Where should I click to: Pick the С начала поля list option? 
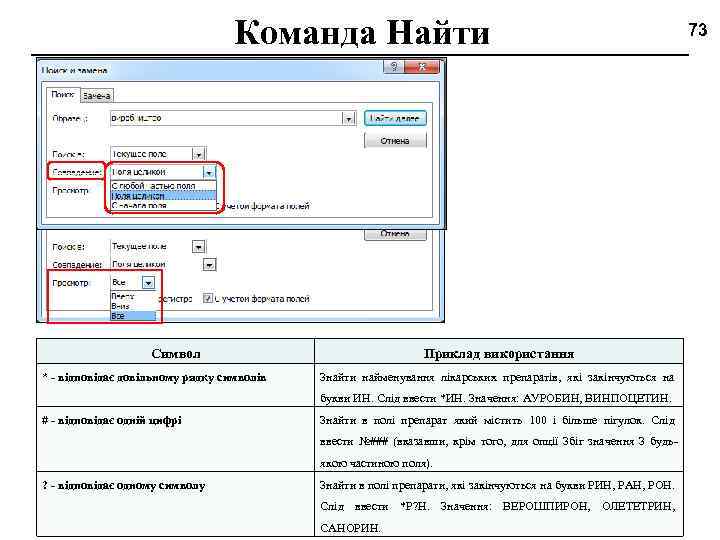163,206
